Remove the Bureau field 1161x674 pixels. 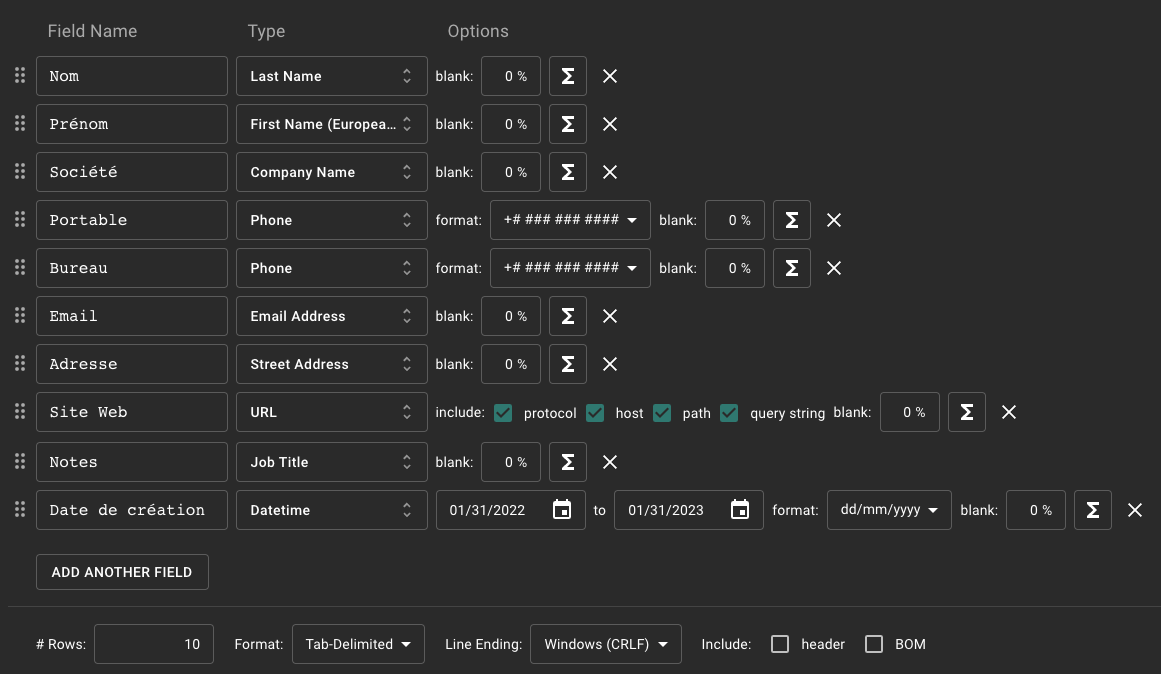(x=834, y=268)
